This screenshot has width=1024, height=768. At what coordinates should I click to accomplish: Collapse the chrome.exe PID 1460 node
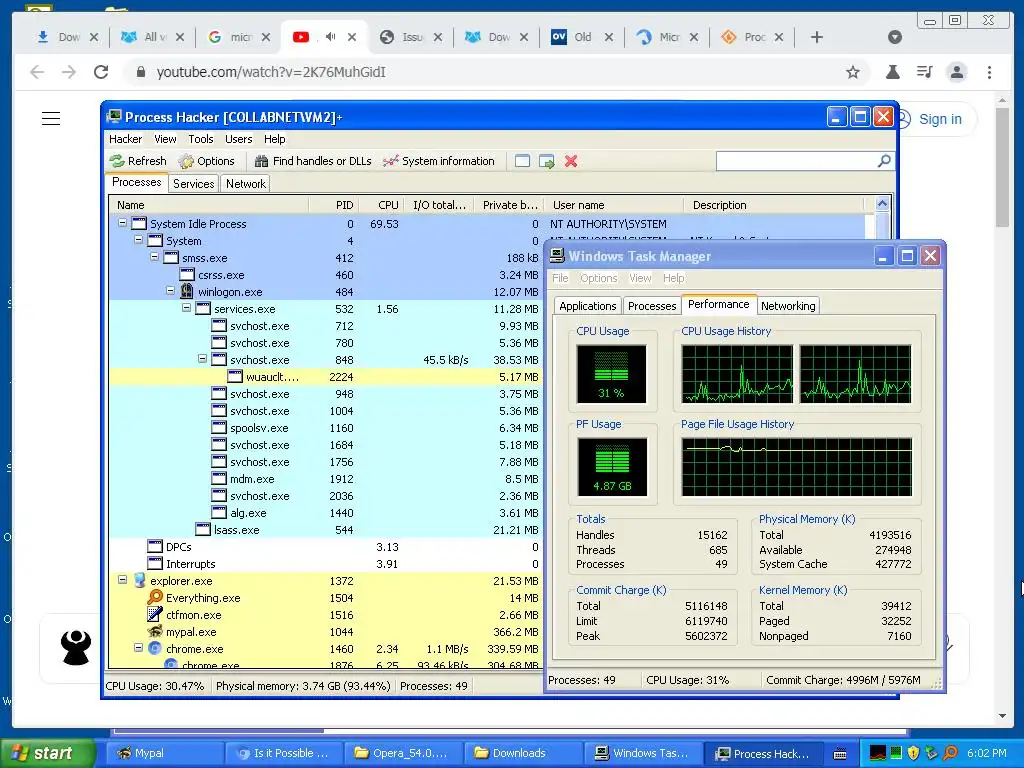click(x=138, y=648)
